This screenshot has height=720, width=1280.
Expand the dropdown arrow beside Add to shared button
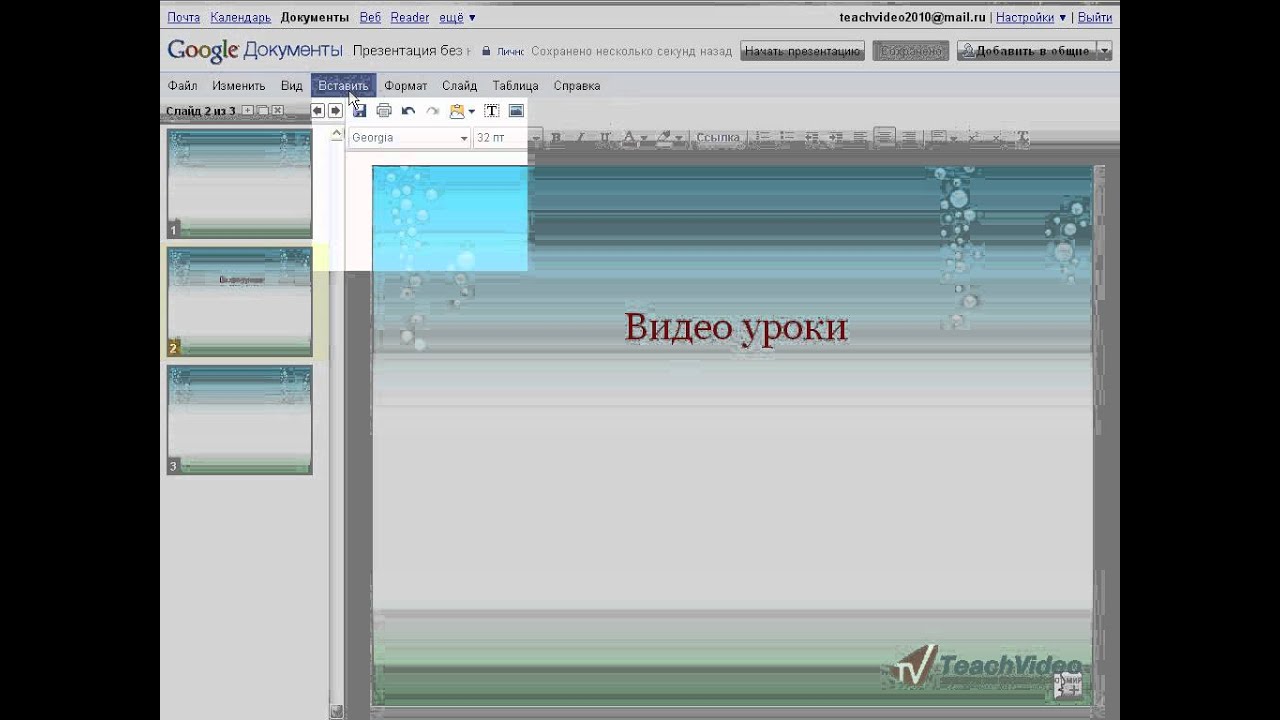coord(1104,51)
